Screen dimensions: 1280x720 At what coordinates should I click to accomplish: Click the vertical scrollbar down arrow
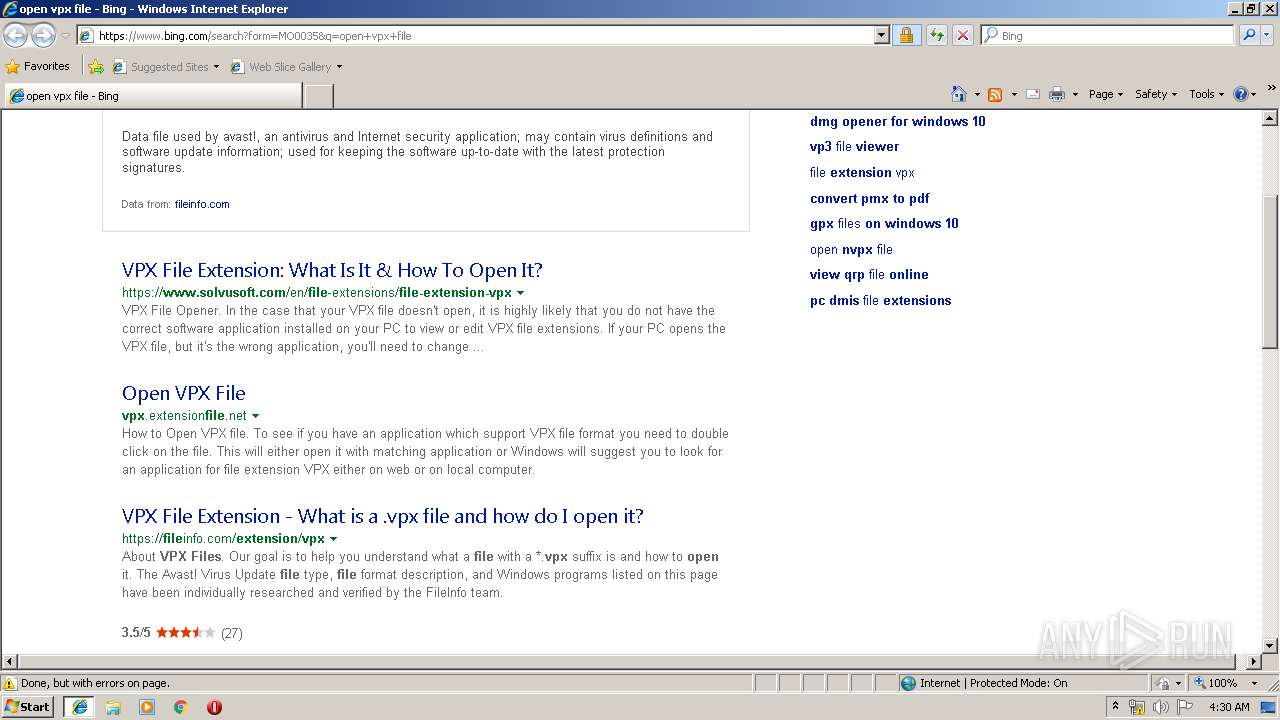pyautogui.click(x=1270, y=646)
